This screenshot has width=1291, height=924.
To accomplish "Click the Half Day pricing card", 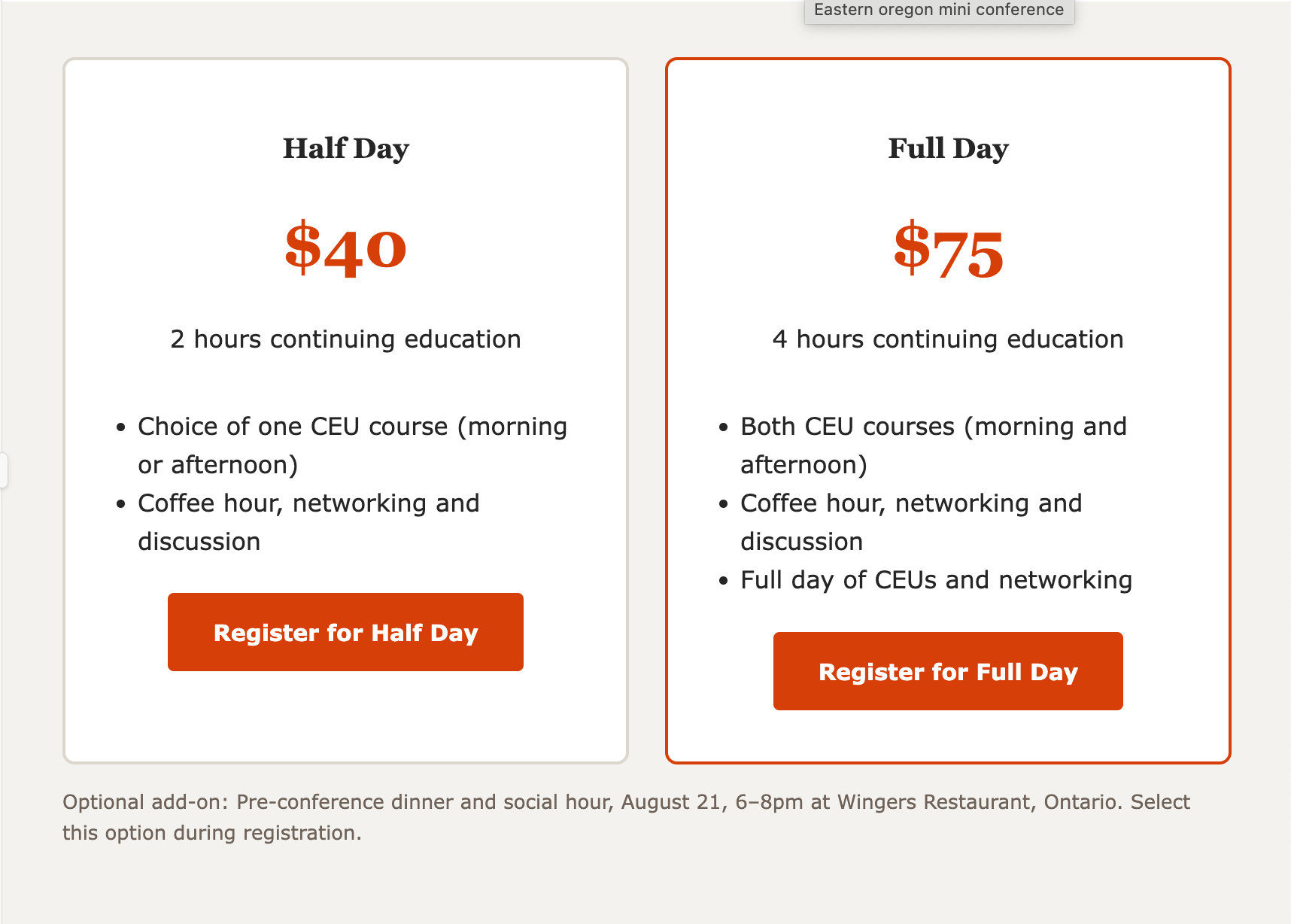I will (x=345, y=411).
